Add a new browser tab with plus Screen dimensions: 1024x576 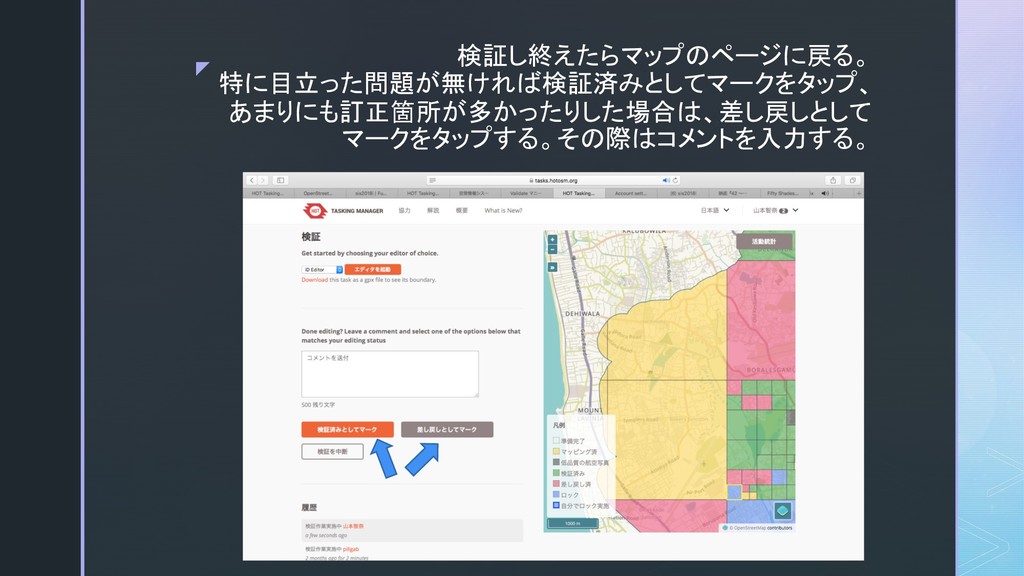tap(858, 193)
